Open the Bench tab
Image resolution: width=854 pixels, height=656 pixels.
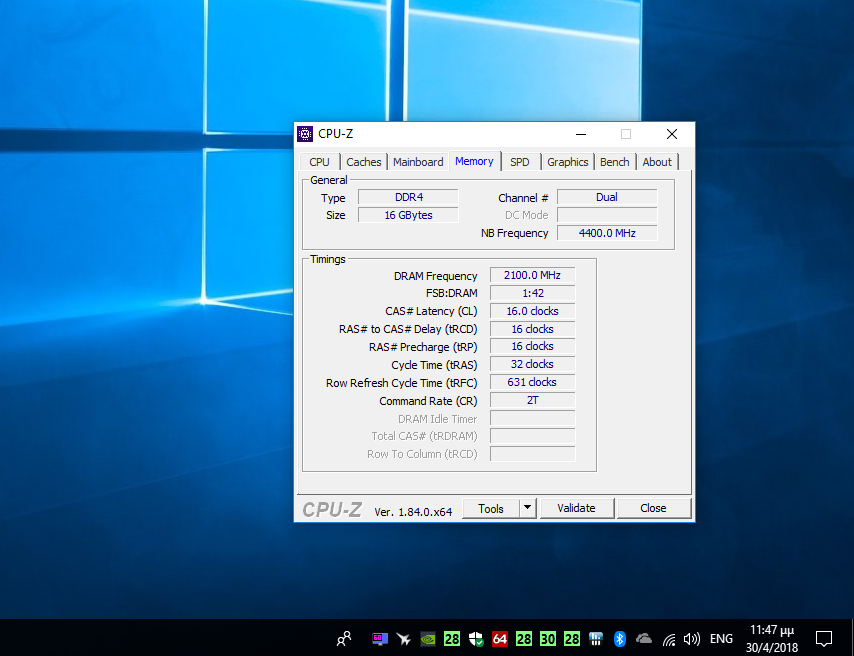click(614, 162)
